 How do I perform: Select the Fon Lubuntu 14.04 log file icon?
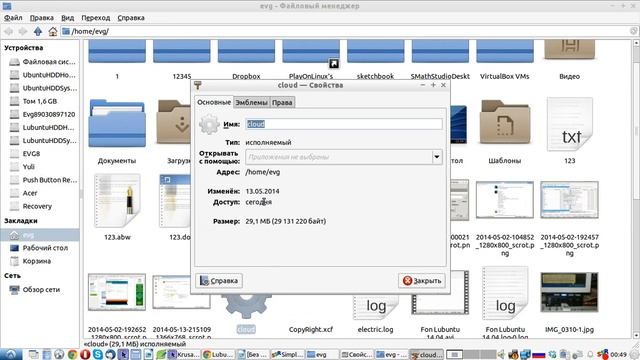click(504, 293)
